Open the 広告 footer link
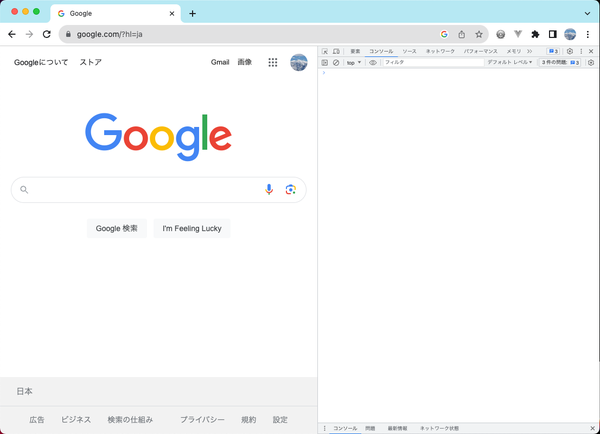600x434 pixels. coord(37,420)
